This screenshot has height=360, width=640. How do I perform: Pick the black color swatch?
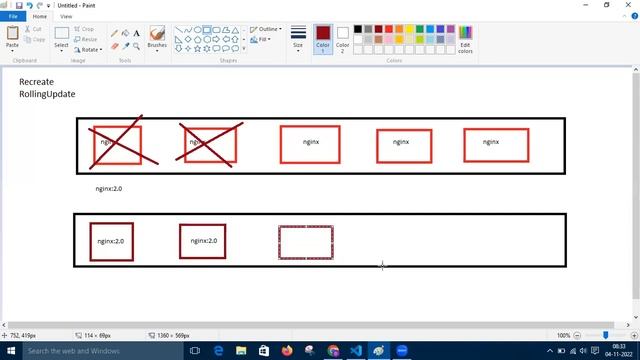tap(358, 29)
